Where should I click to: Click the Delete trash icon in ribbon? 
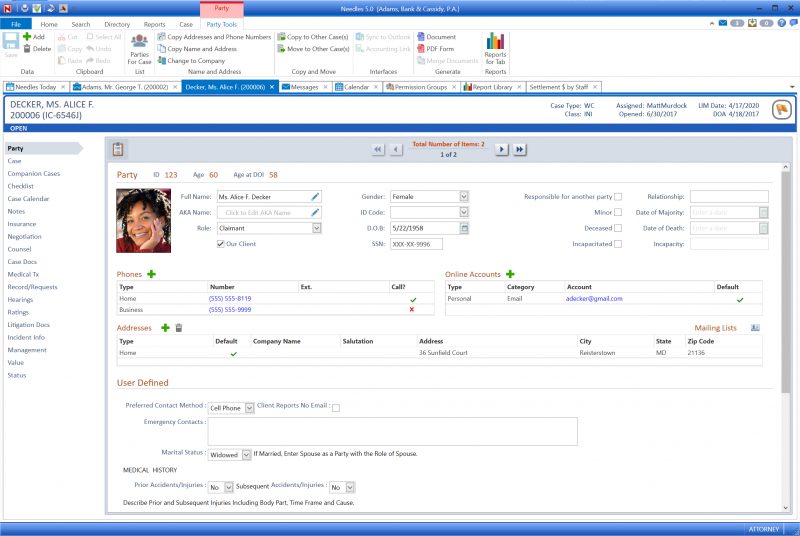pyautogui.click(x=27, y=49)
